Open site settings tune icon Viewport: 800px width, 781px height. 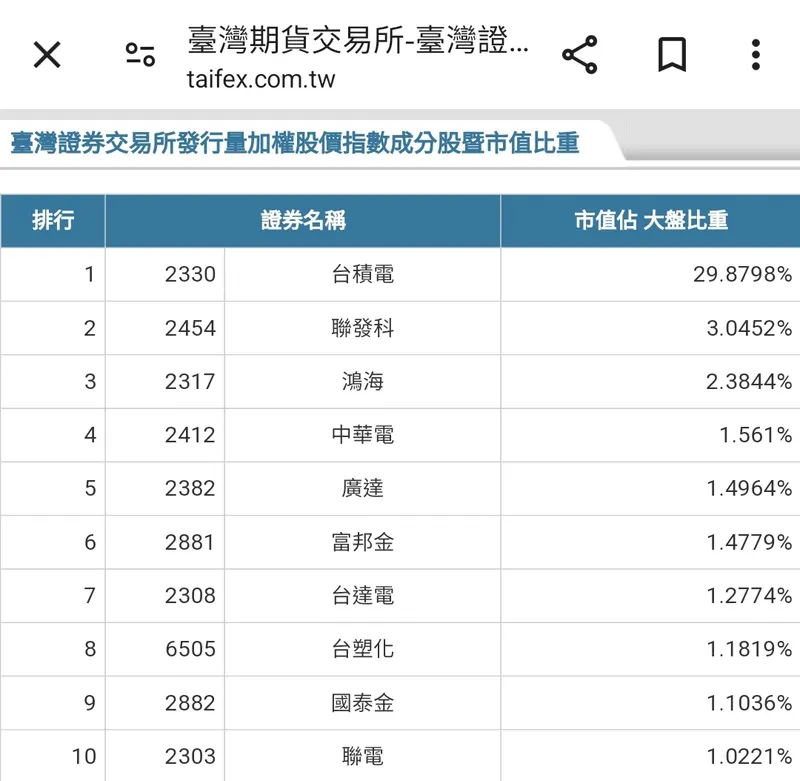tap(140, 55)
